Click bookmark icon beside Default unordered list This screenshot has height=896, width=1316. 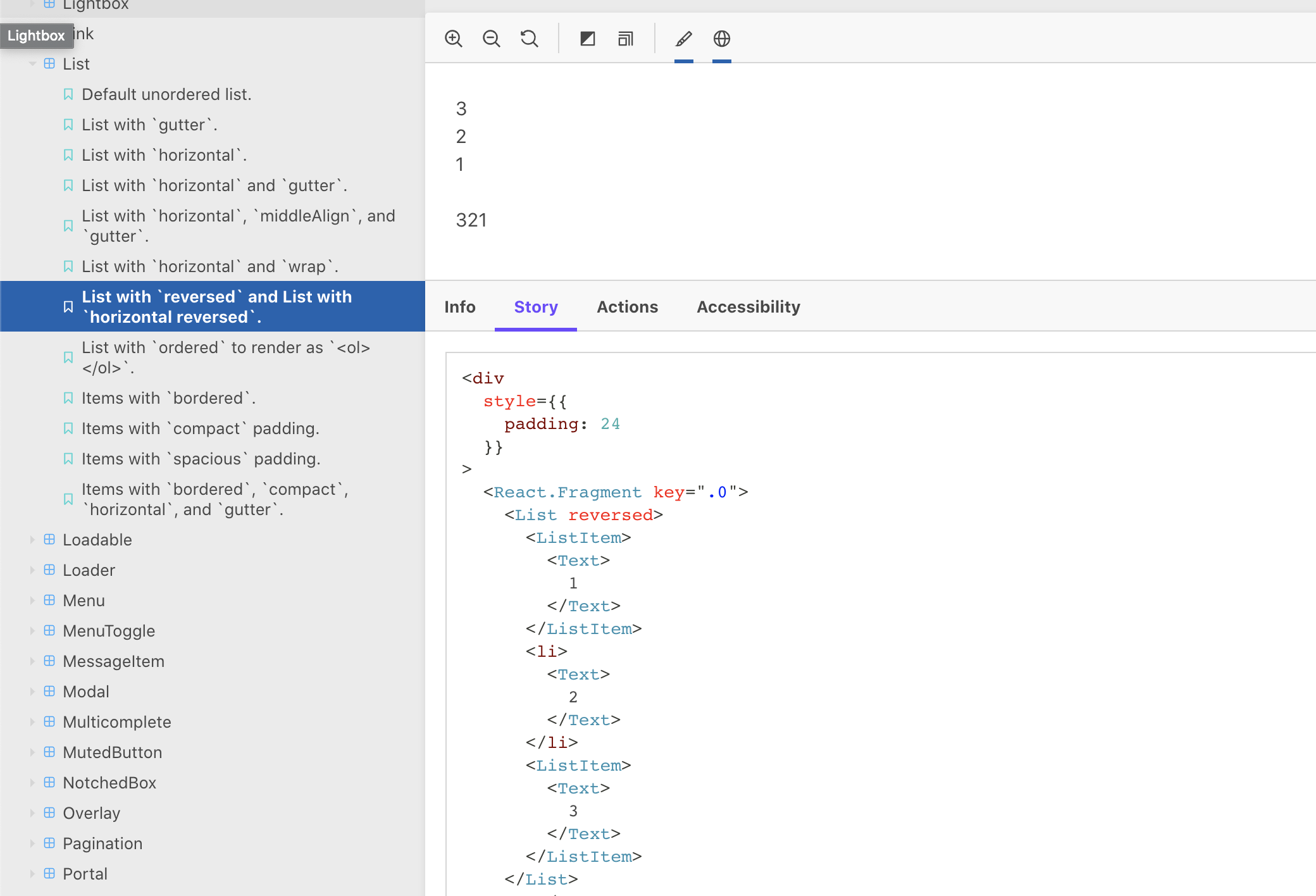[x=68, y=94]
